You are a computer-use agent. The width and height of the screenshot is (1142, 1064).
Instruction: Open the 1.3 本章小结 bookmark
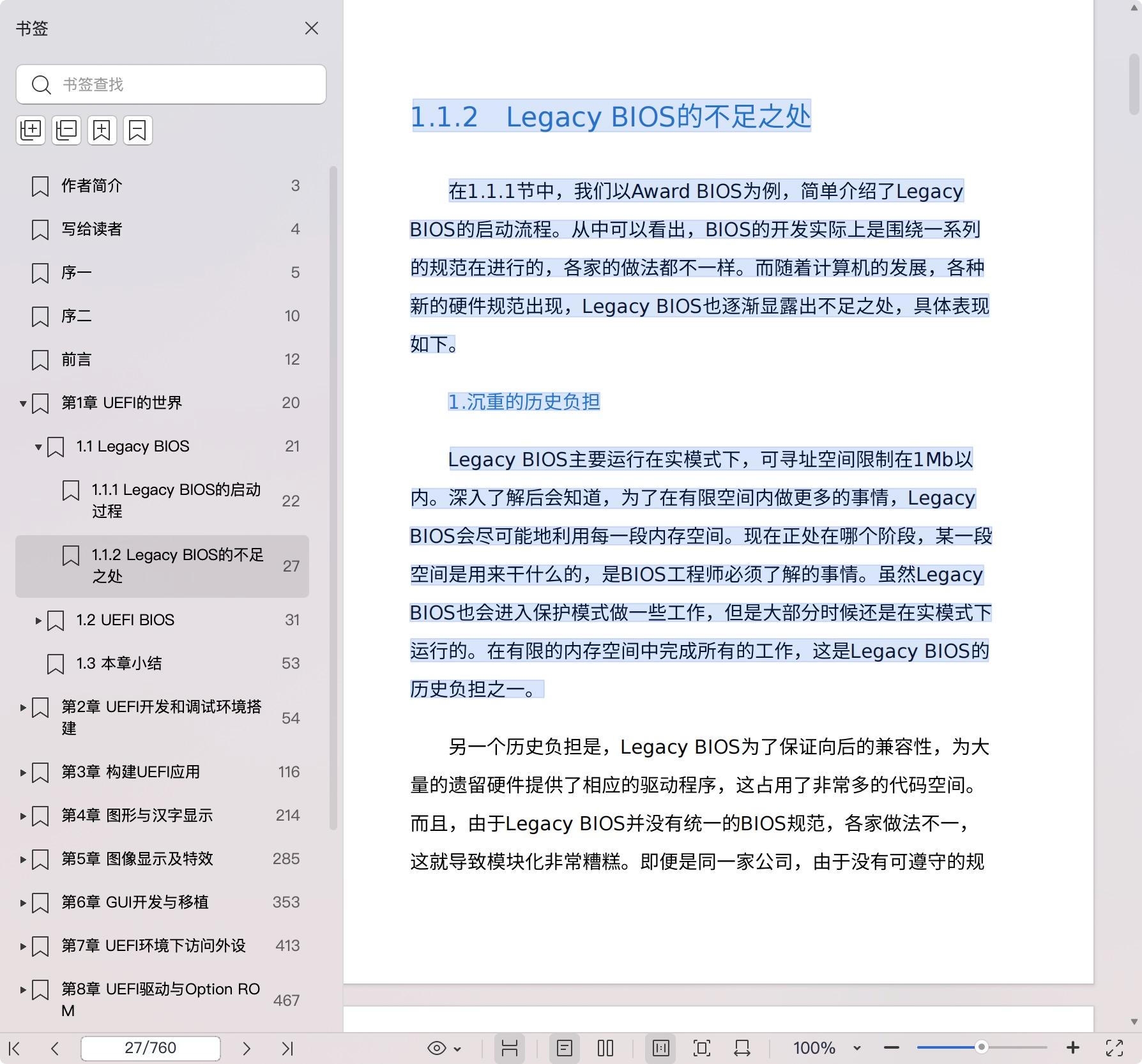[x=162, y=664]
